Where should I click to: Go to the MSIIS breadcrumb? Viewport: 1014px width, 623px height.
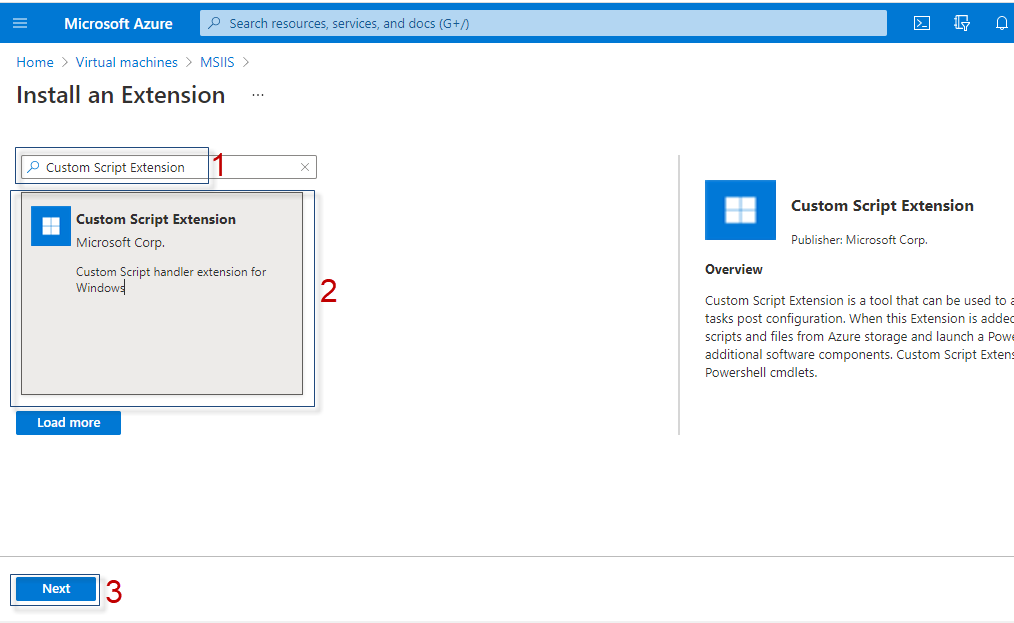pyautogui.click(x=217, y=62)
